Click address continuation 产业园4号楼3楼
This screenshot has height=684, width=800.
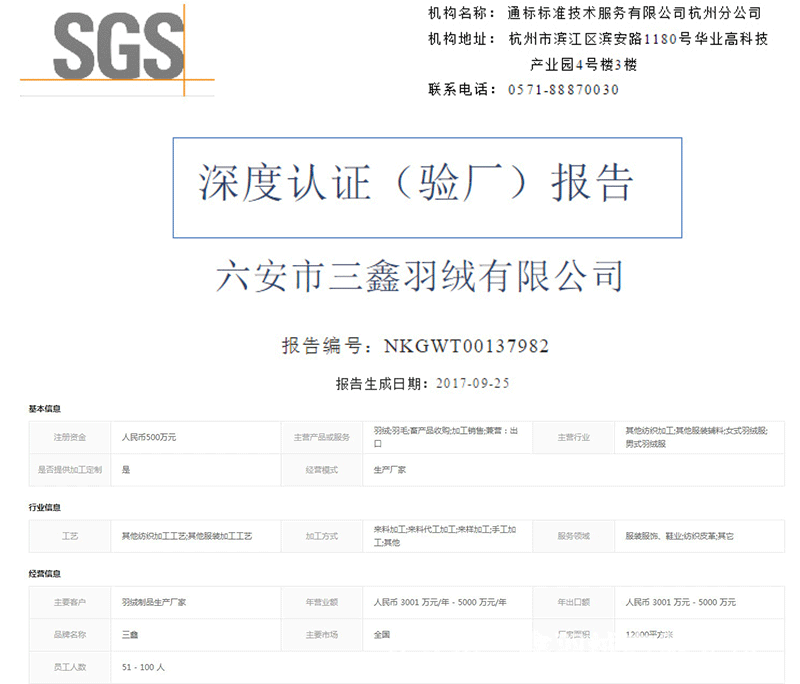(584, 65)
